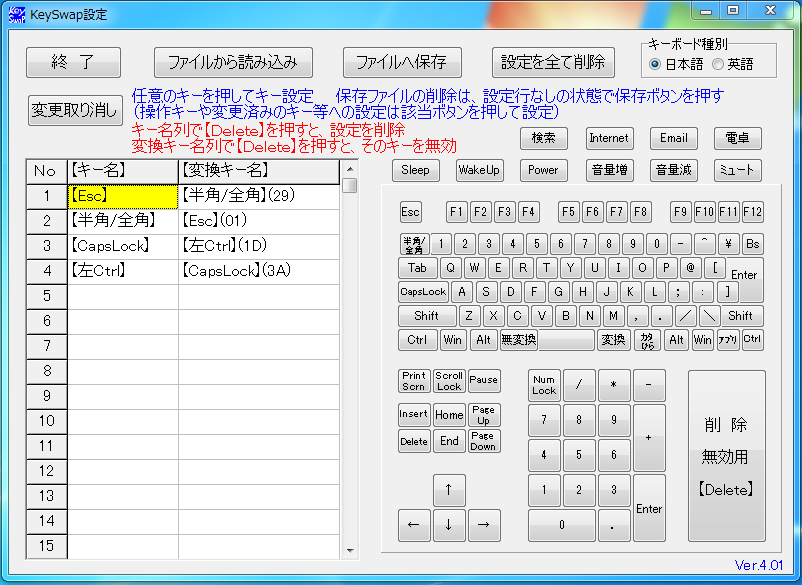Click the WakeUp key button

[x=480, y=170]
